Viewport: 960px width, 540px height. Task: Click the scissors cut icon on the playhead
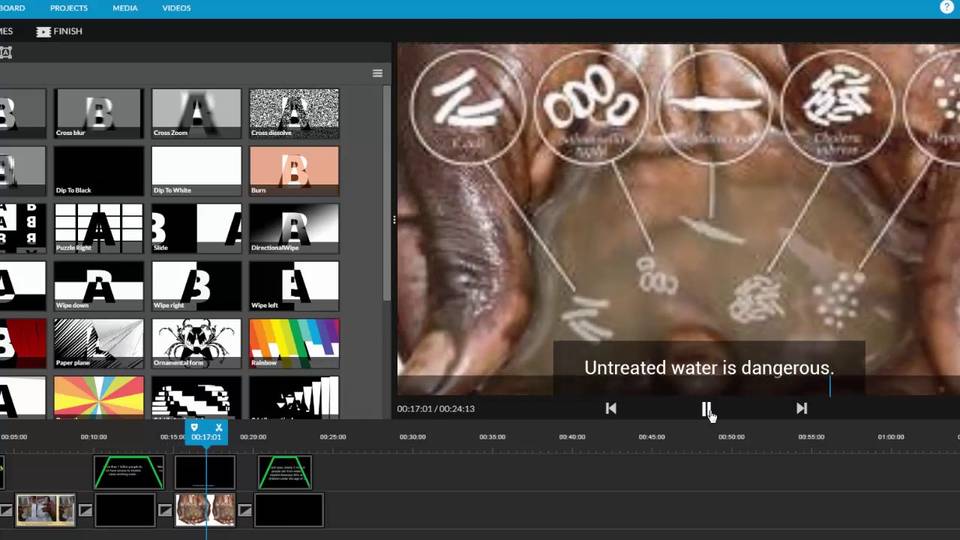[219, 428]
